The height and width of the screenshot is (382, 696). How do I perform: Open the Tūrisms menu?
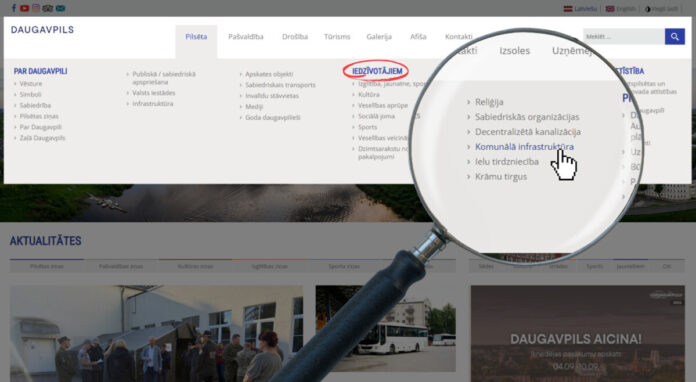click(337, 37)
